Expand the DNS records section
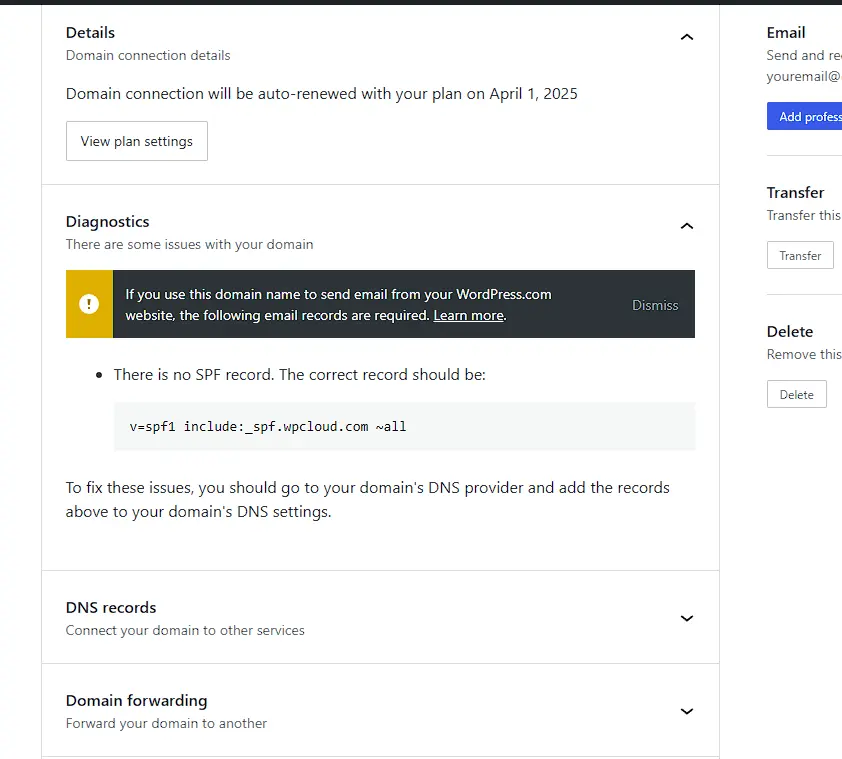842x759 pixels. (x=686, y=618)
